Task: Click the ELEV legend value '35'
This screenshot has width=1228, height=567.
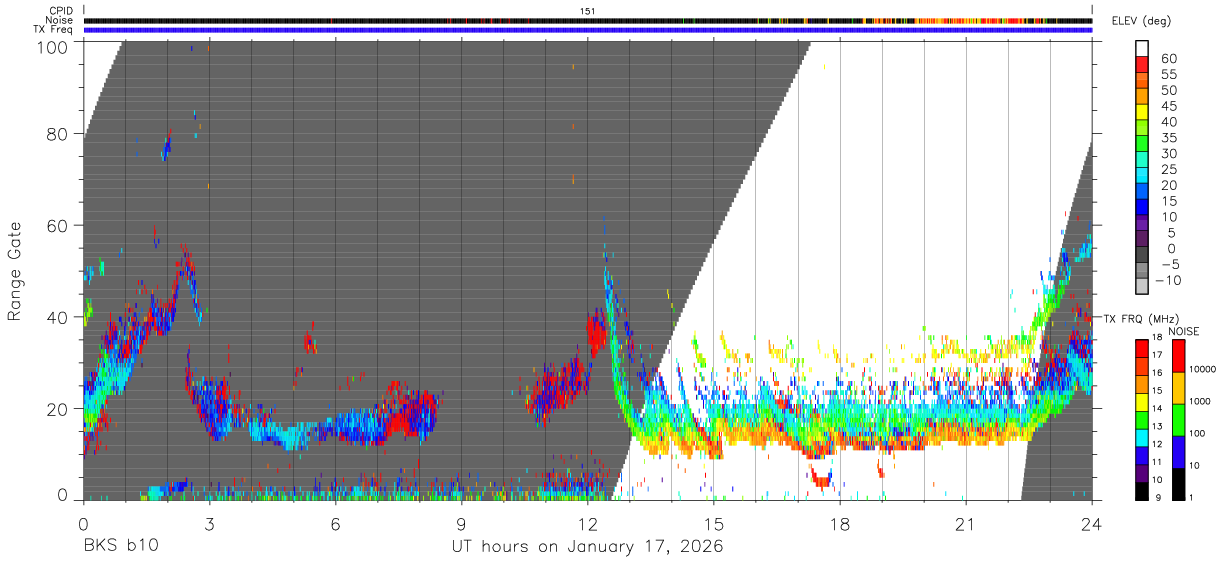Action: [x=1167, y=138]
